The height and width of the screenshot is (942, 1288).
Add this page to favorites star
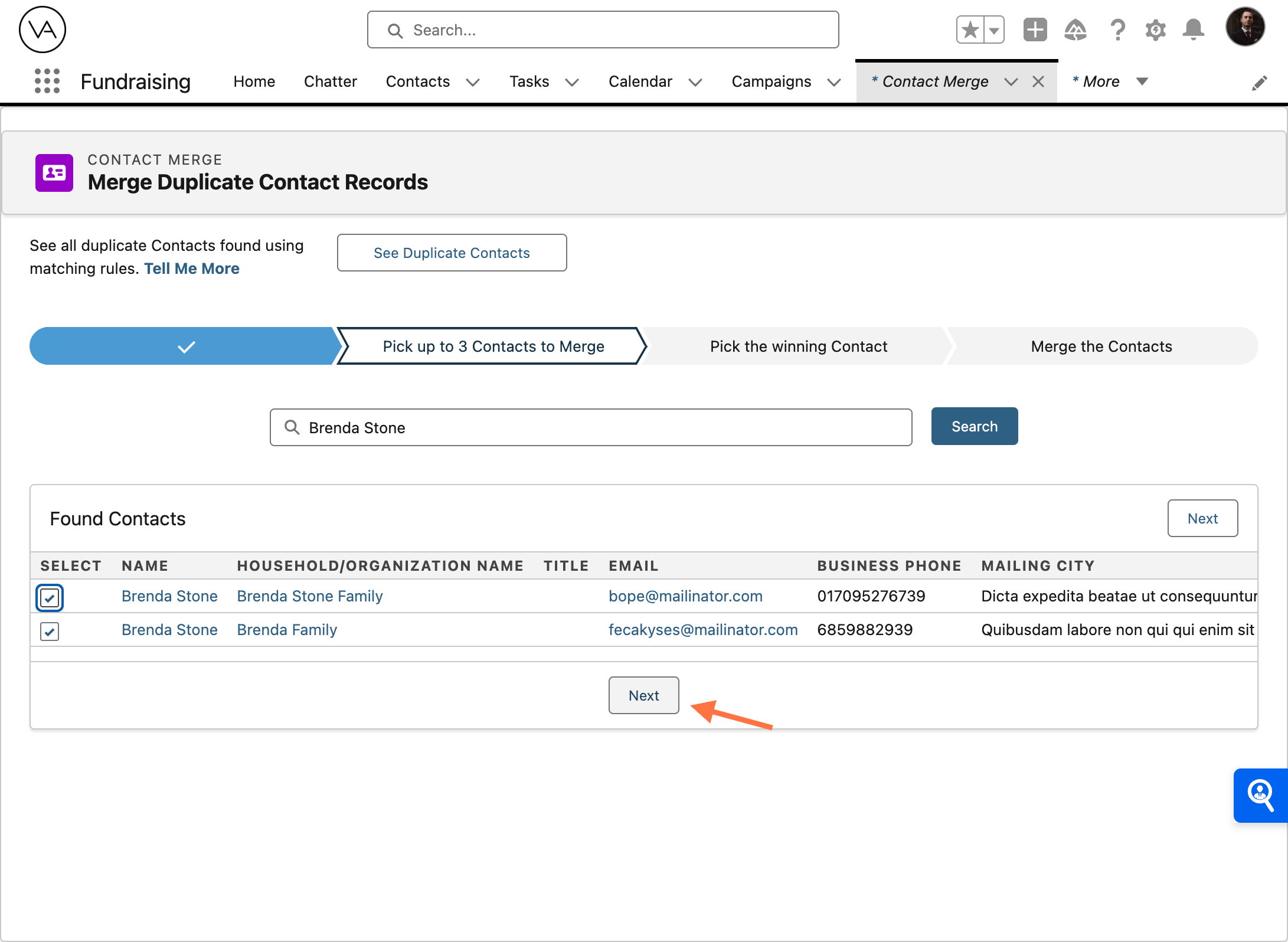coord(970,30)
